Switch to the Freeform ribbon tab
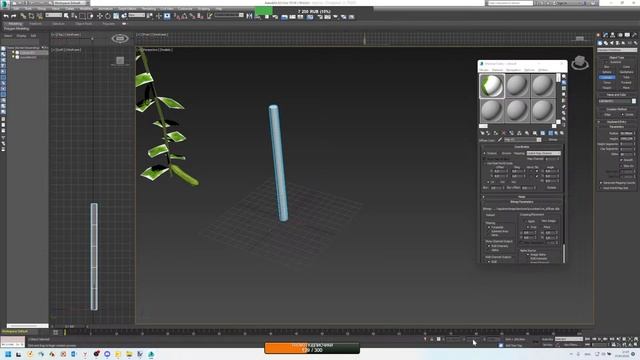 click(36, 24)
